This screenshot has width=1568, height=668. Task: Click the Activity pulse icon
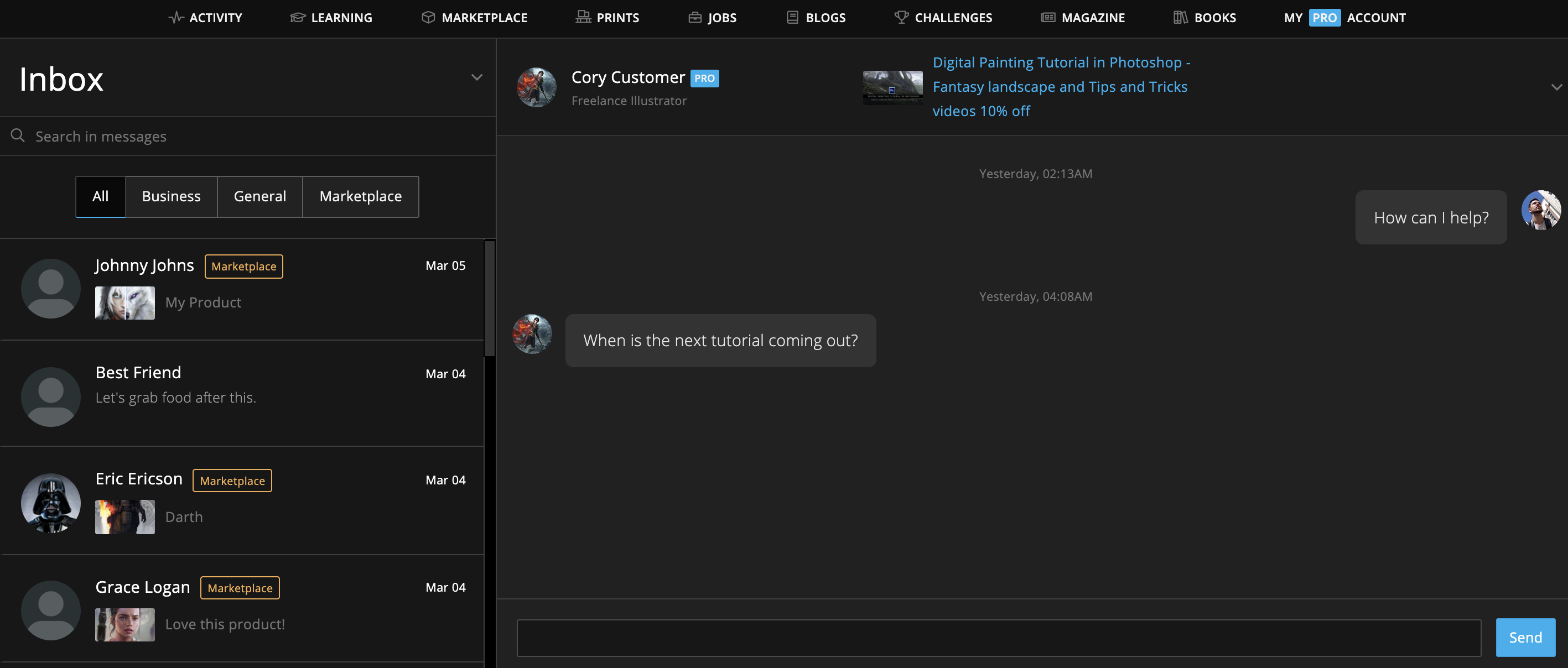pyautogui.click(x=176, y=18)
